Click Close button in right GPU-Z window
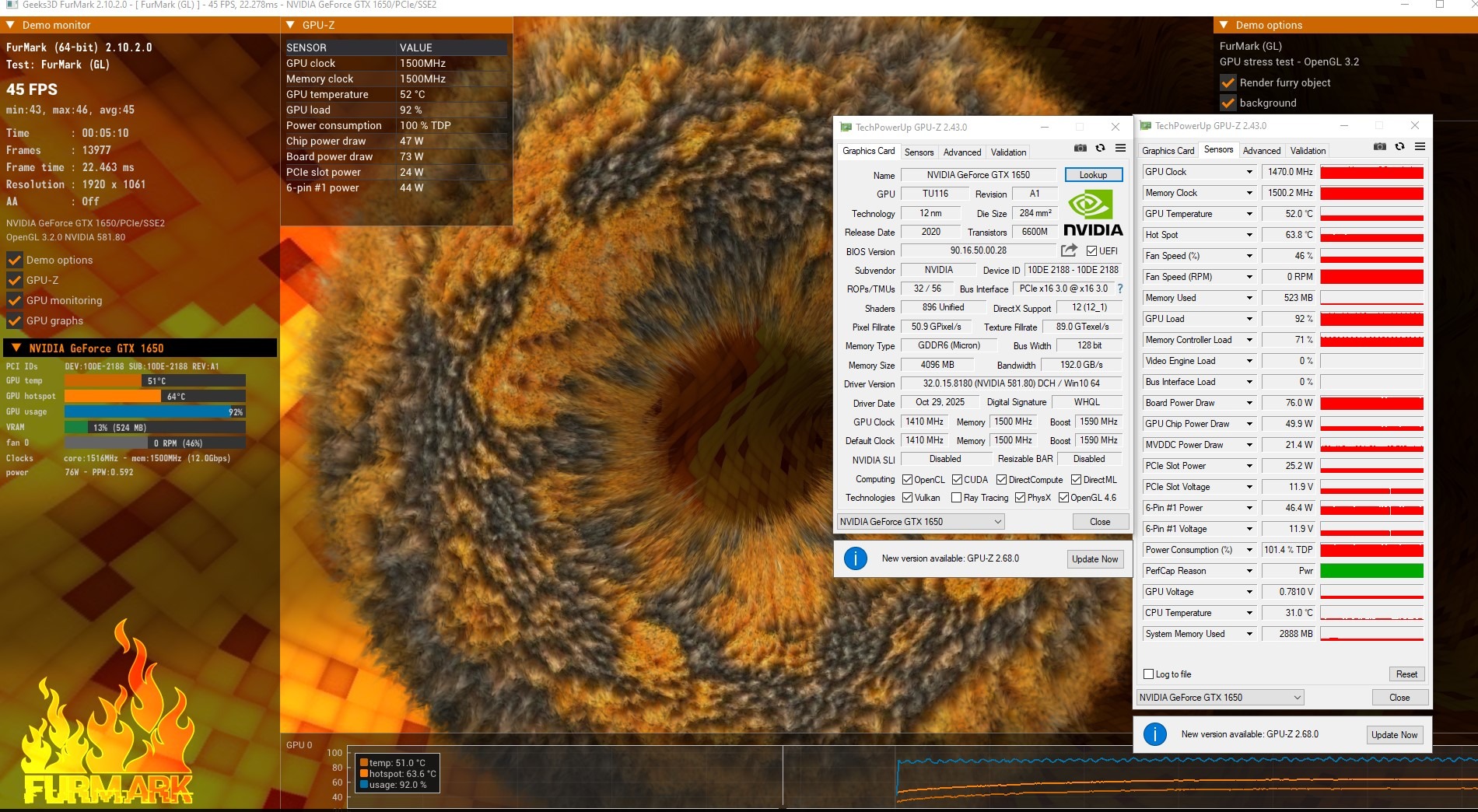This screenshot has width=1478, height=812. pos(1399,698)
